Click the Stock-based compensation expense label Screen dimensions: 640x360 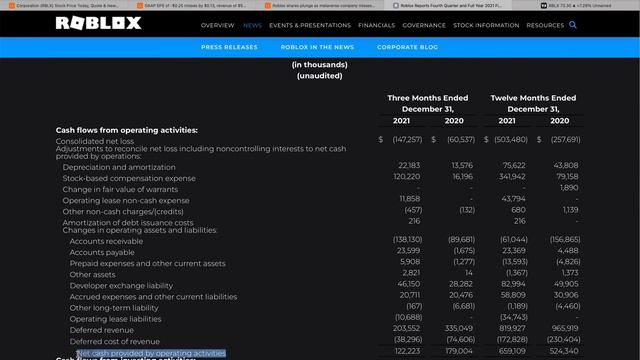(129, 178)
